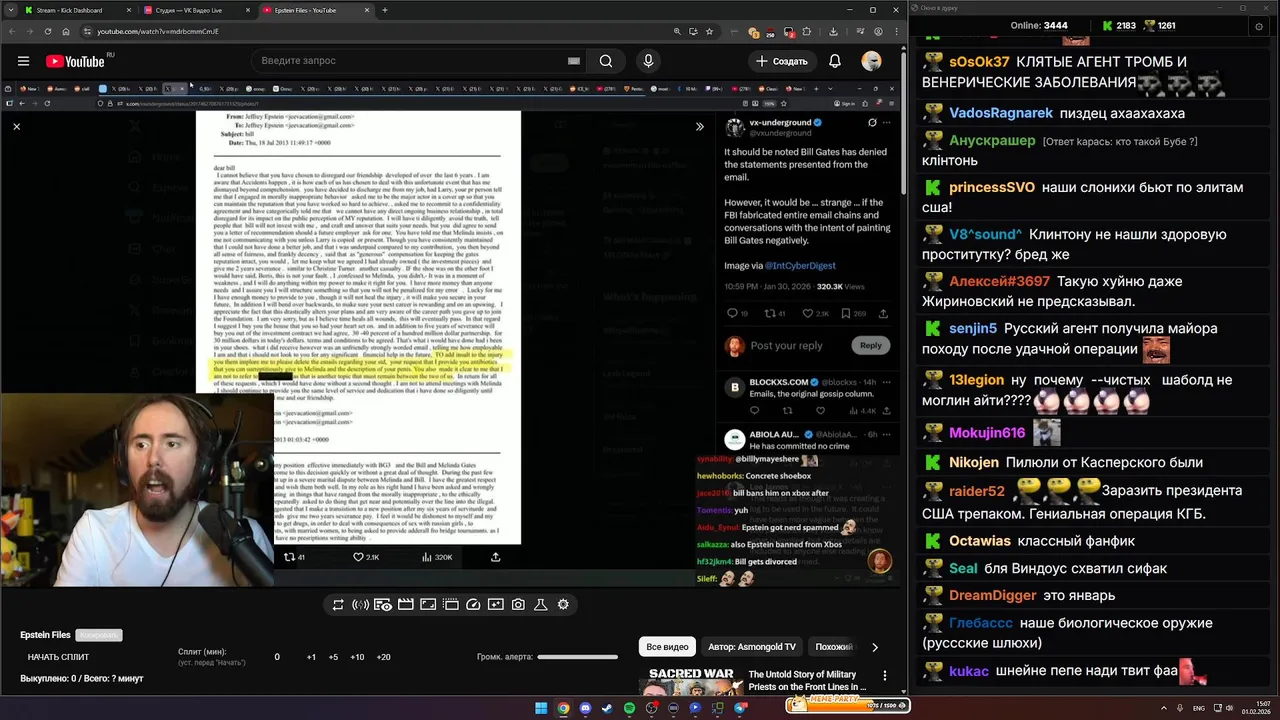The width and height of the screenshot is (1280, 720).
Task: Select the Все видео chip
Action: (667, 647)
